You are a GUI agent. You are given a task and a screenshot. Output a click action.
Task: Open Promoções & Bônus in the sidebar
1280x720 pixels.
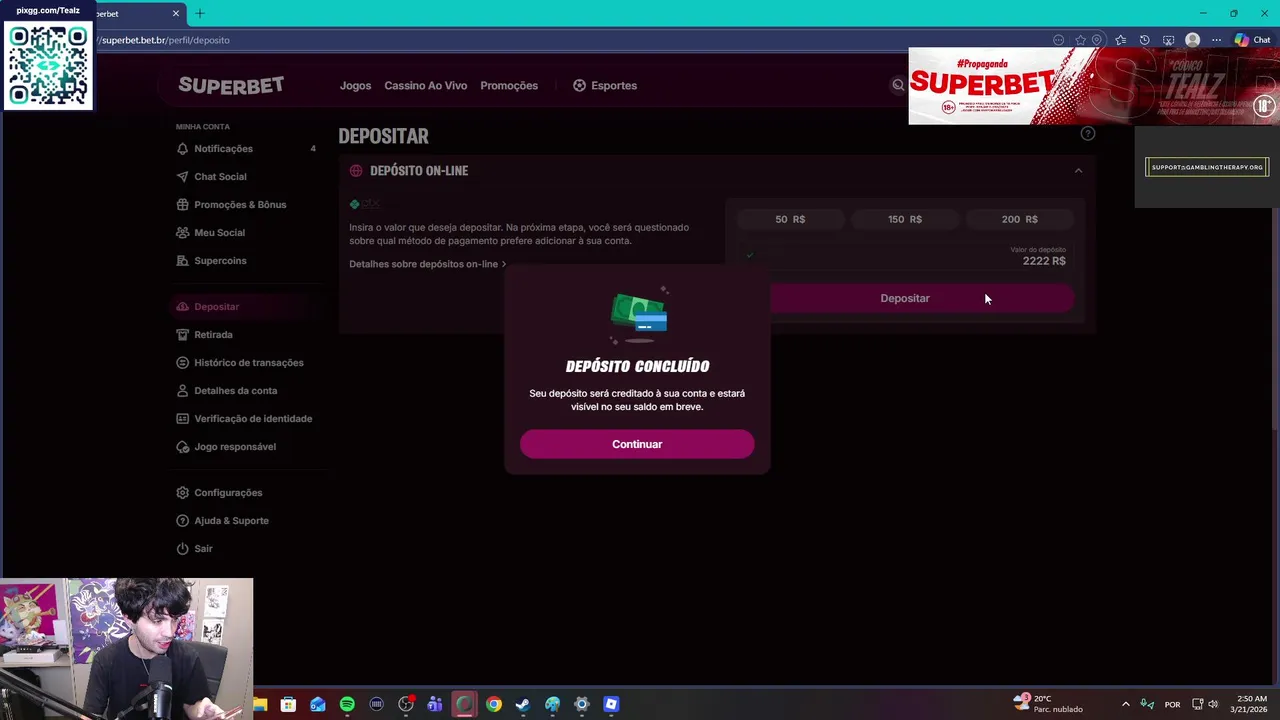(x=246, y=204)
